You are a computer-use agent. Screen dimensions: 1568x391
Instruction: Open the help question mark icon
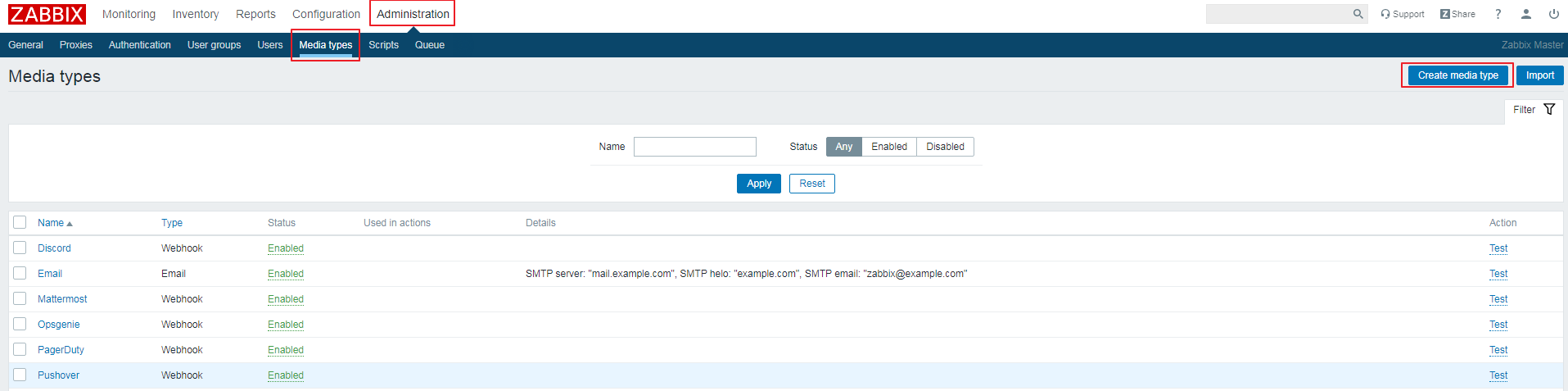click(1498, 14)
